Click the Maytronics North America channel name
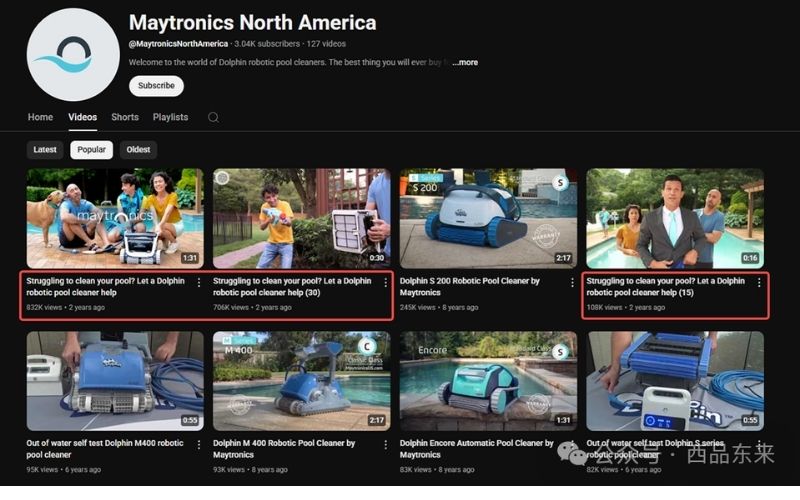Image resolution: width=800 pixels, height=500 pixels. pyautogui.click(x=253, y=22)
